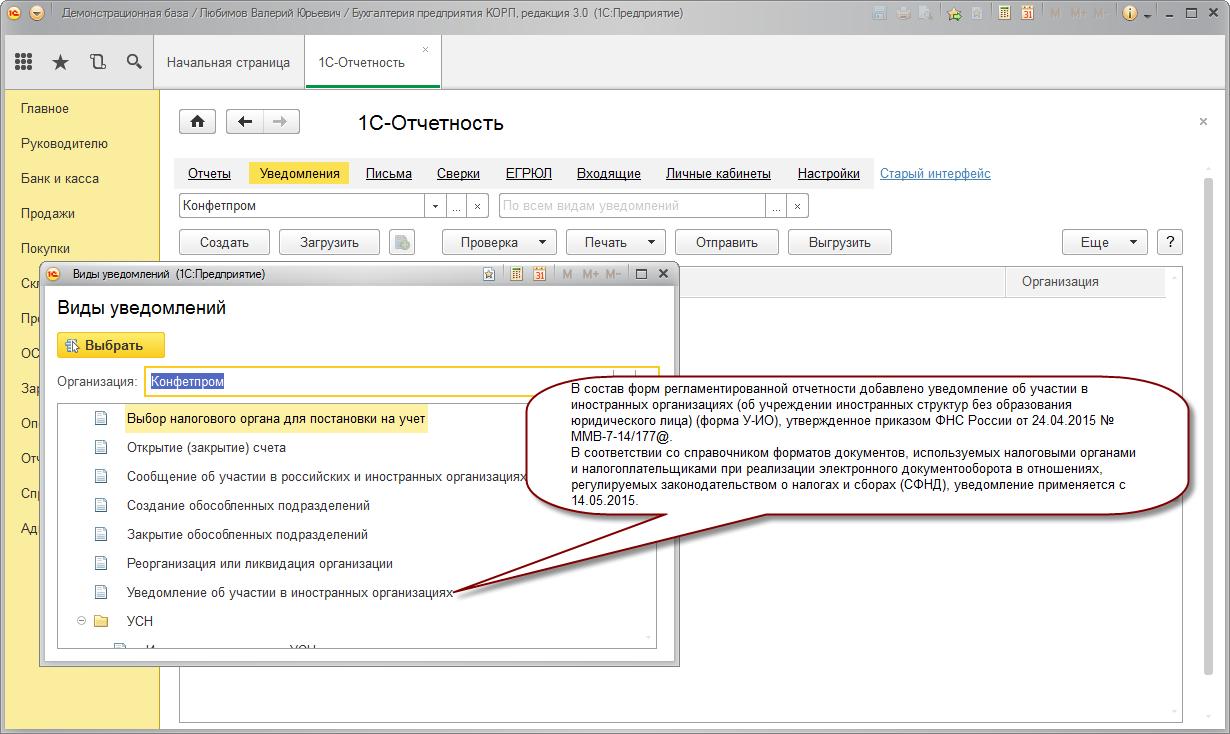Go back with the left arrow
This screenshot has height=734, width=1230.
click(245, 122)
